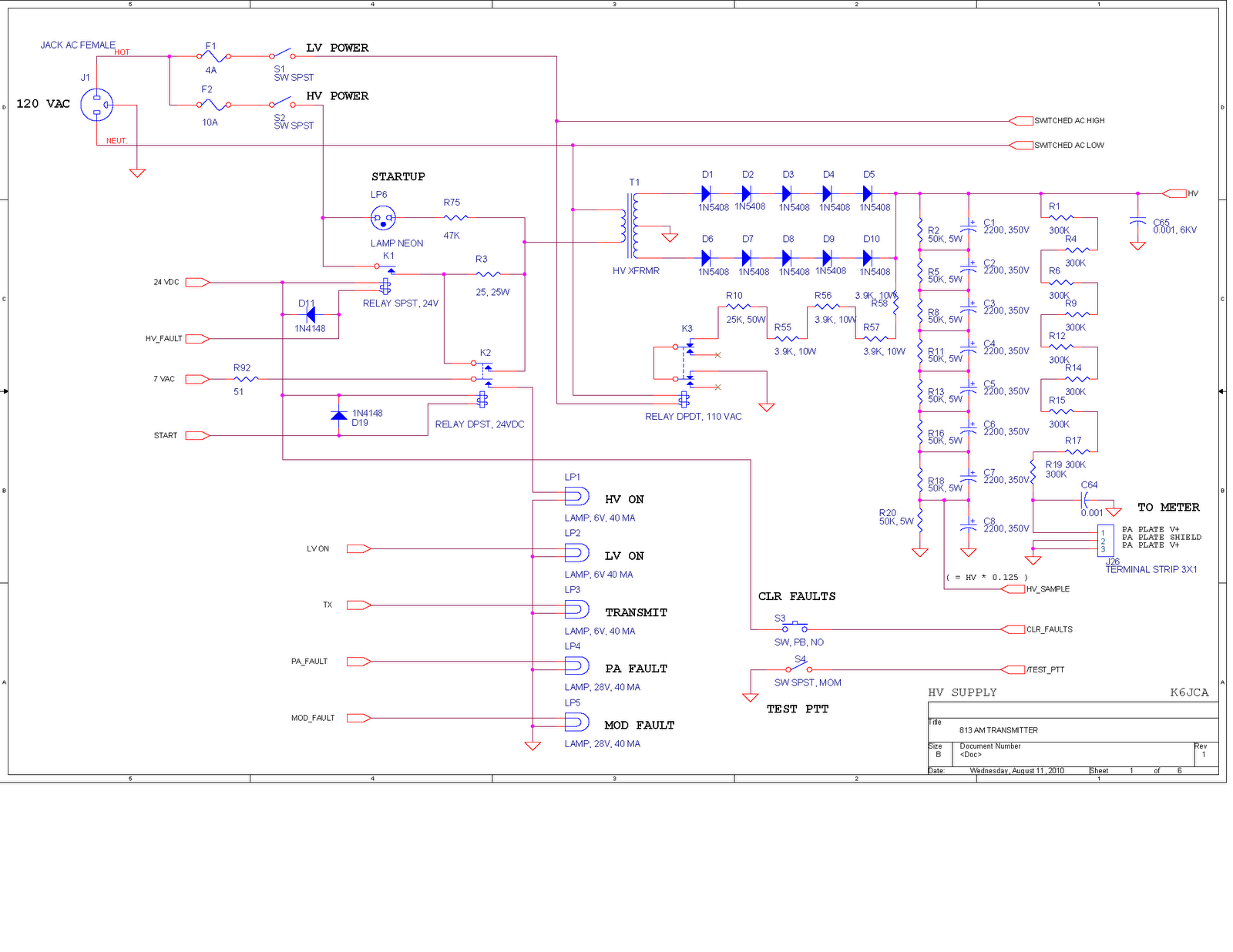Click diode D19 1N4148
The width and height of the screenshot is (1233, 952).
pos(338,415)
